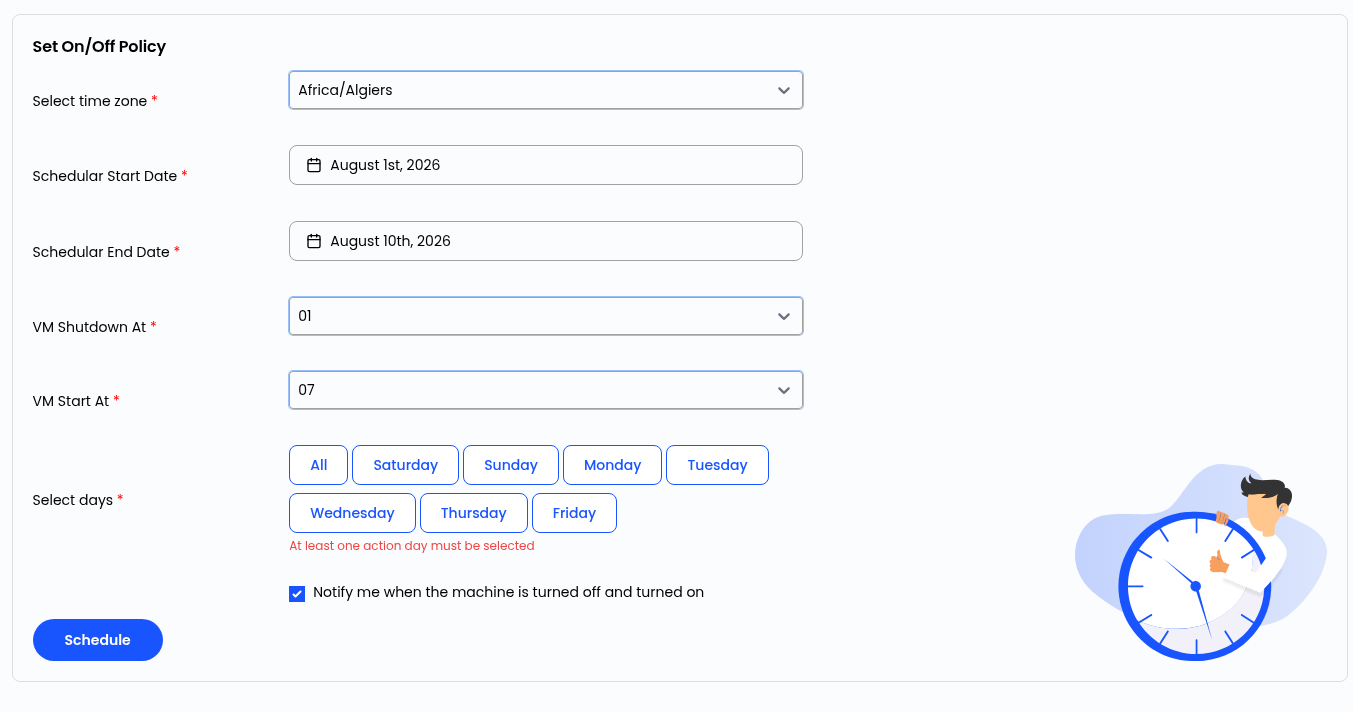Click the notification label text about machine
Viewport: 1353px width, 712px height.
[508, 592]
